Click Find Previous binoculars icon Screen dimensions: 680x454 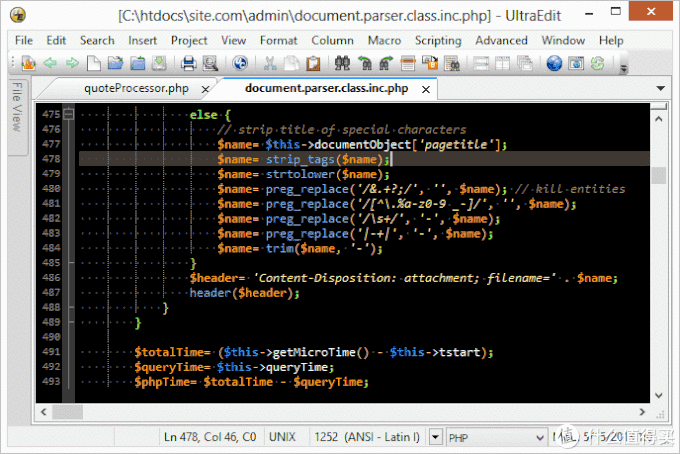pos(365,63)
